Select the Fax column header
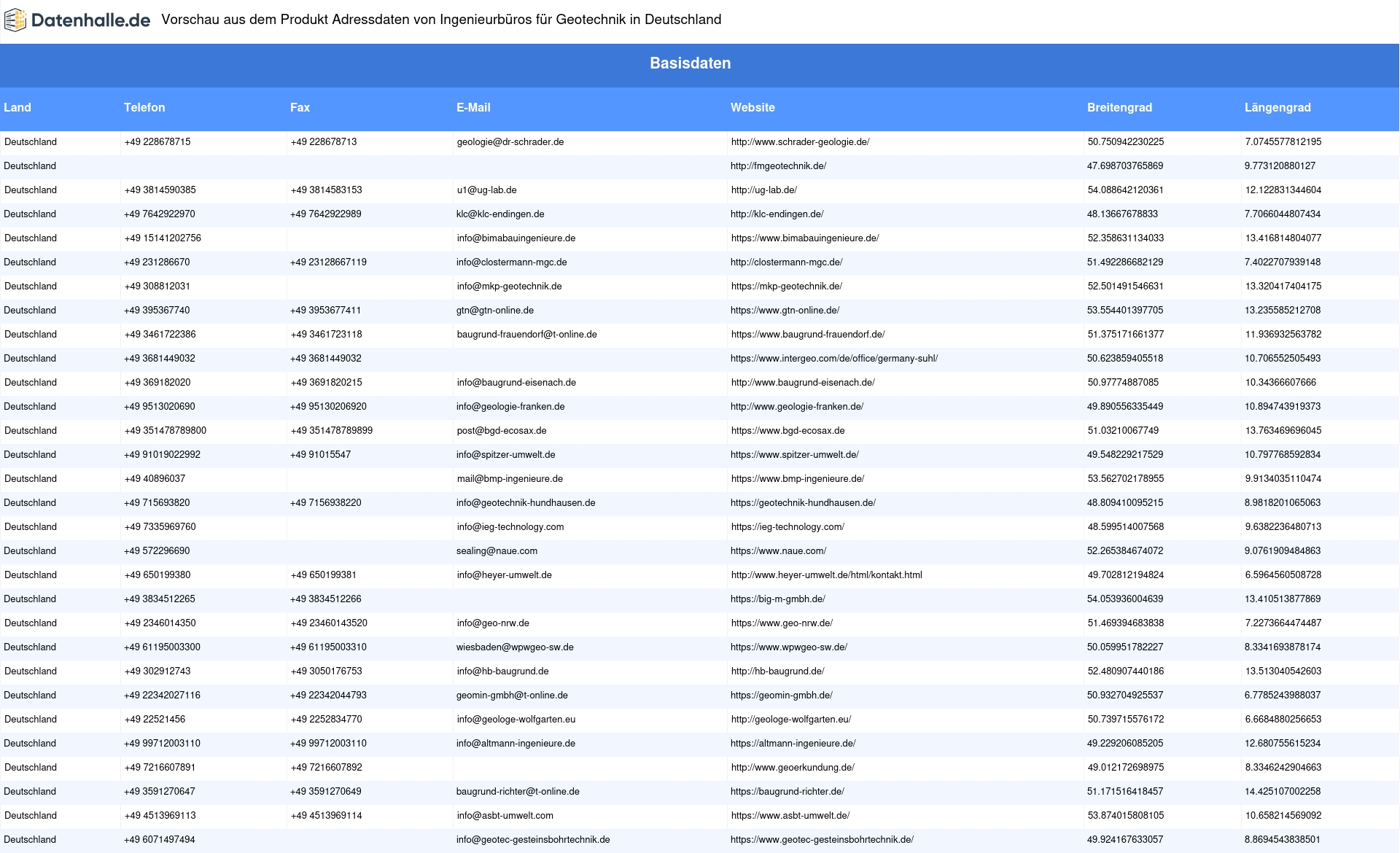The image size is (1400, 853). (300, 107)
